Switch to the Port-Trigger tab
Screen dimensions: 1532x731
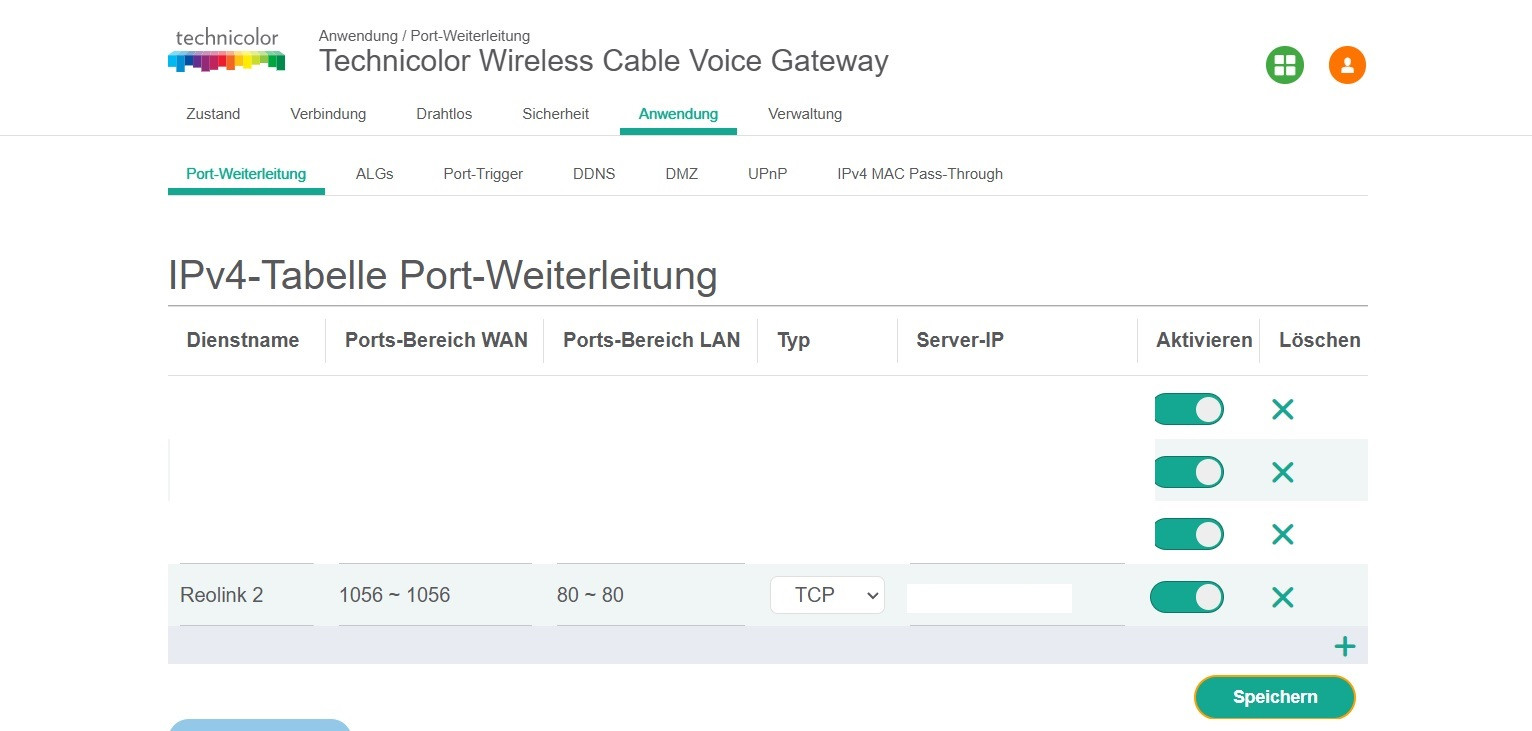tap(483, 174)
